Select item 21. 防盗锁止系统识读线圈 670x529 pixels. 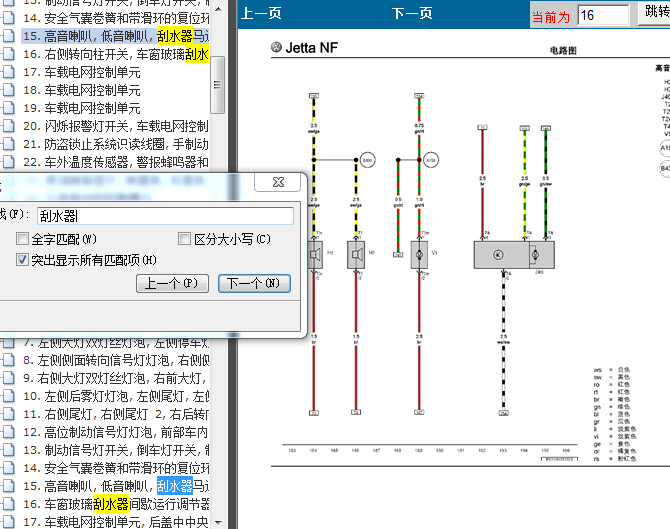click(x=116, y=144)
